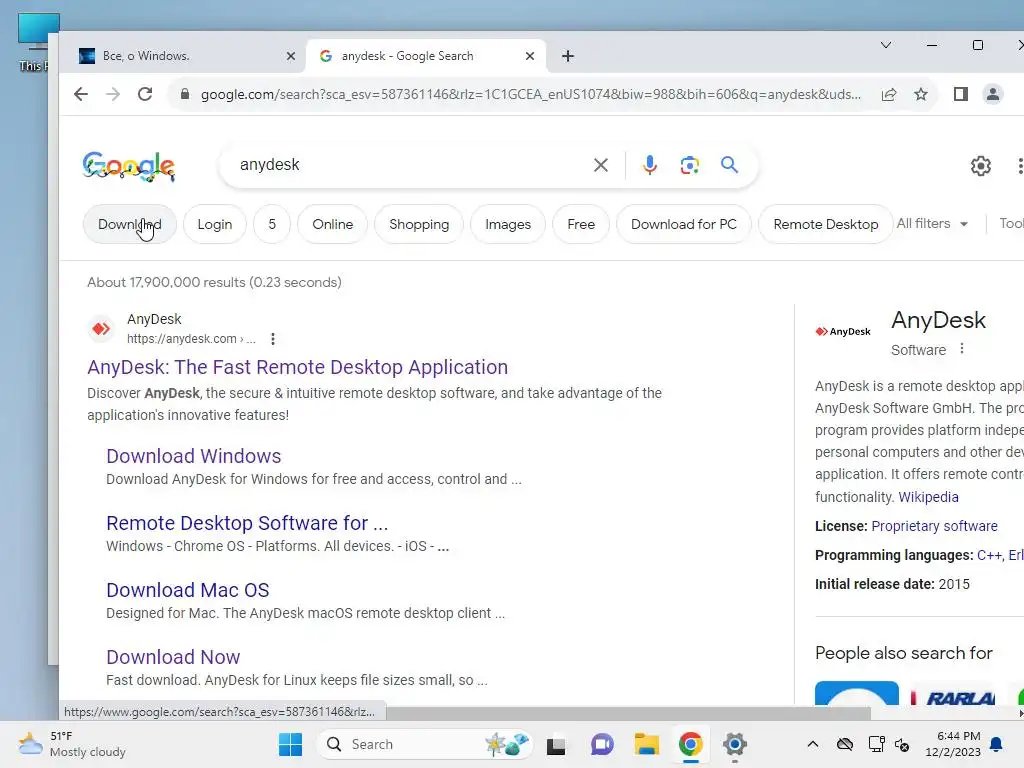Clear the search box with X

(x=601, y=165)
